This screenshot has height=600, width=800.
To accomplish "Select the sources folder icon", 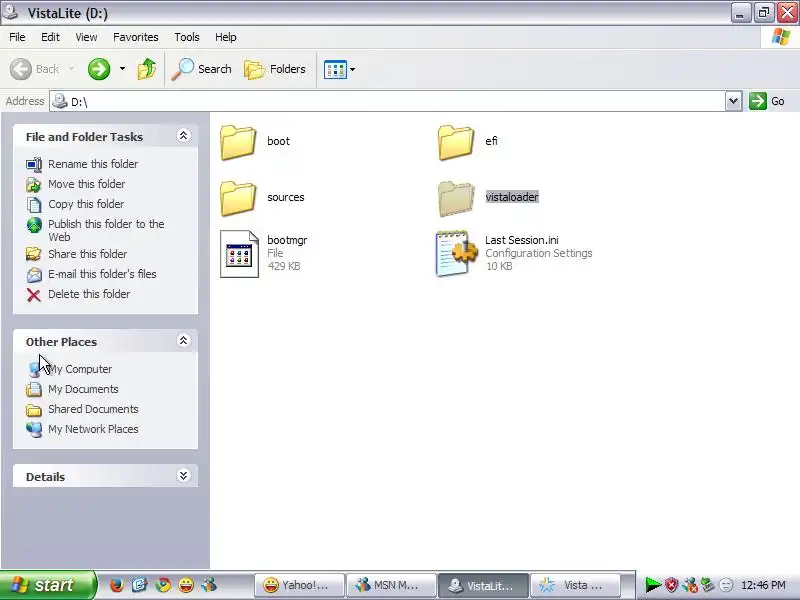I will [238, 198].
